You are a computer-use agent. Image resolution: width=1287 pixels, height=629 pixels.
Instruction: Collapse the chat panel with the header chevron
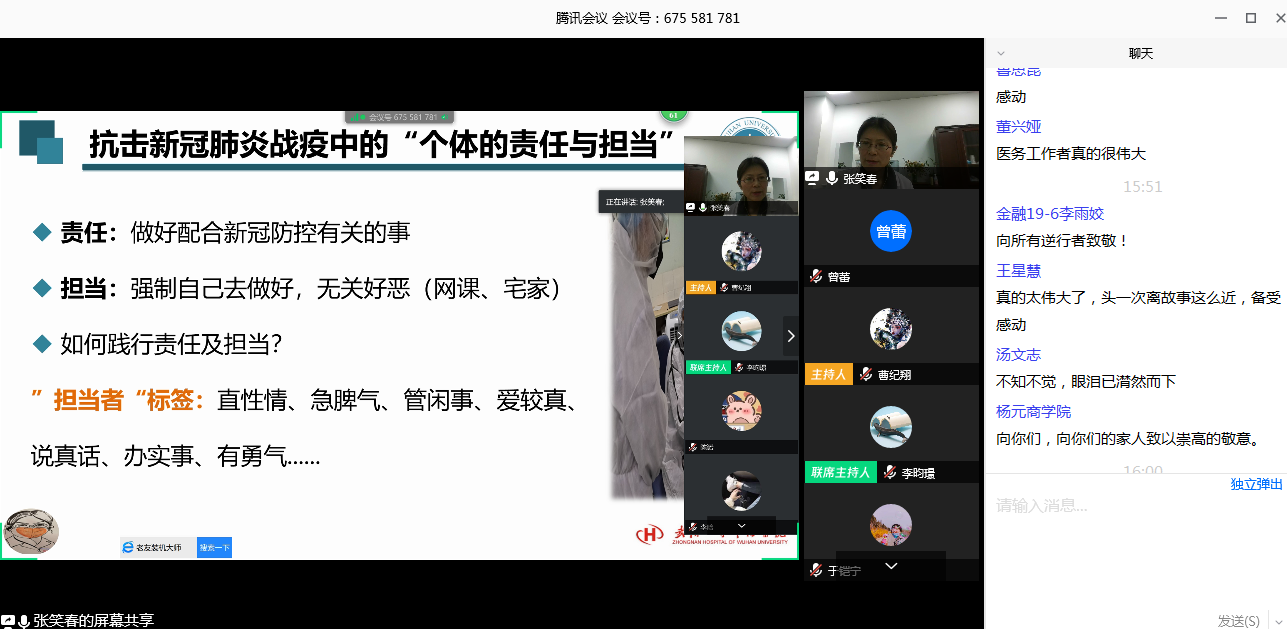pyautogui.click(x=1001, y=54)
